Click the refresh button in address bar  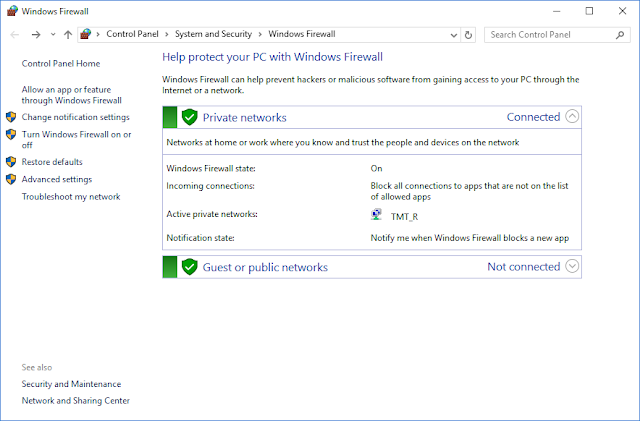click(469, 34)
